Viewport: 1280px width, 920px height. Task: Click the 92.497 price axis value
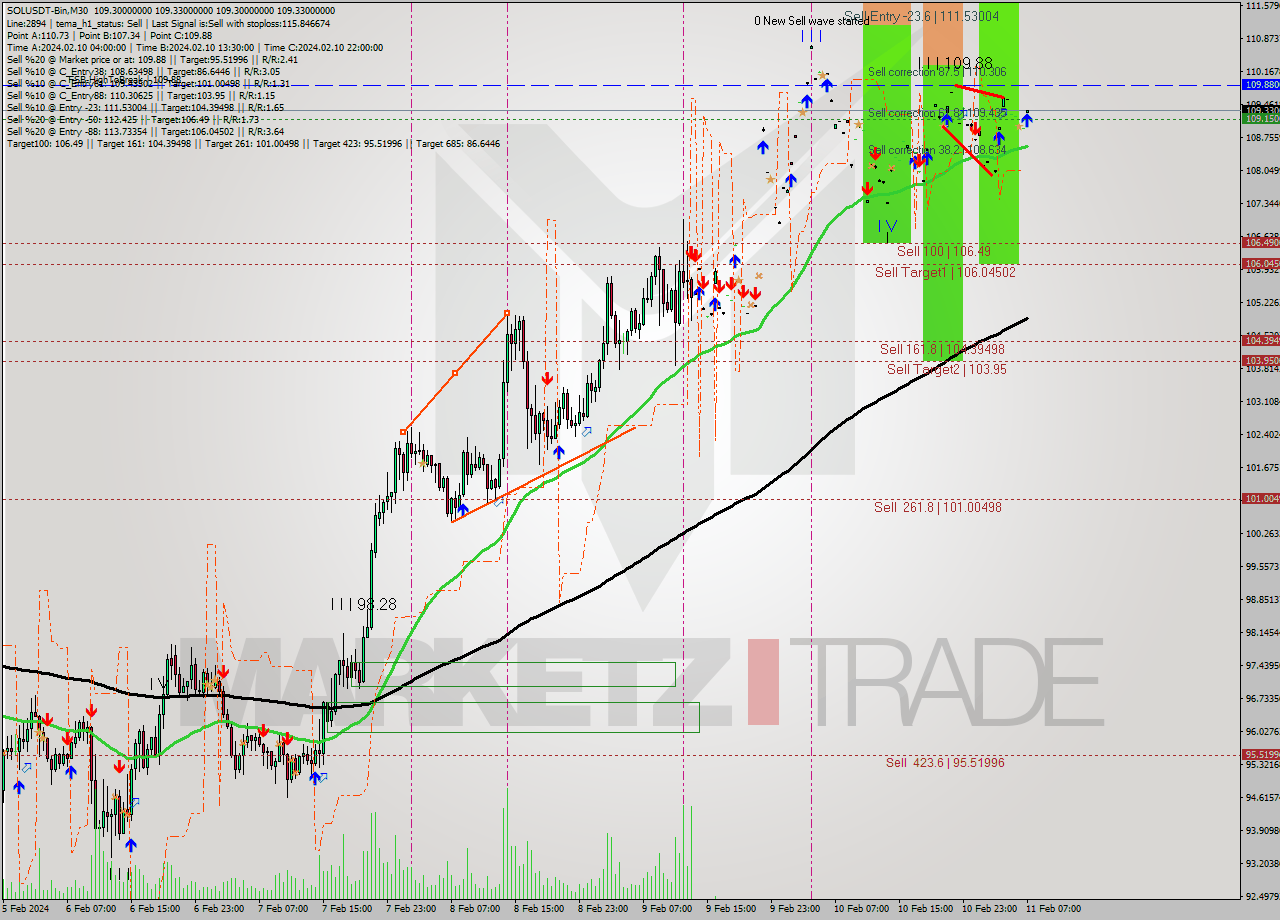tap(1262, 897)
